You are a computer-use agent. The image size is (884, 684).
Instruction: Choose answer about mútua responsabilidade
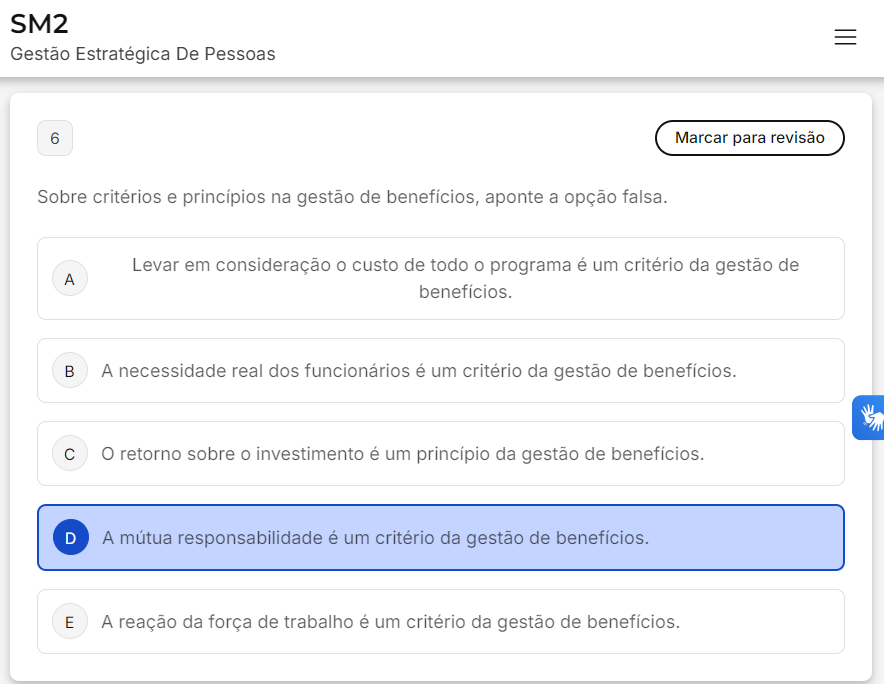(375, 538)
